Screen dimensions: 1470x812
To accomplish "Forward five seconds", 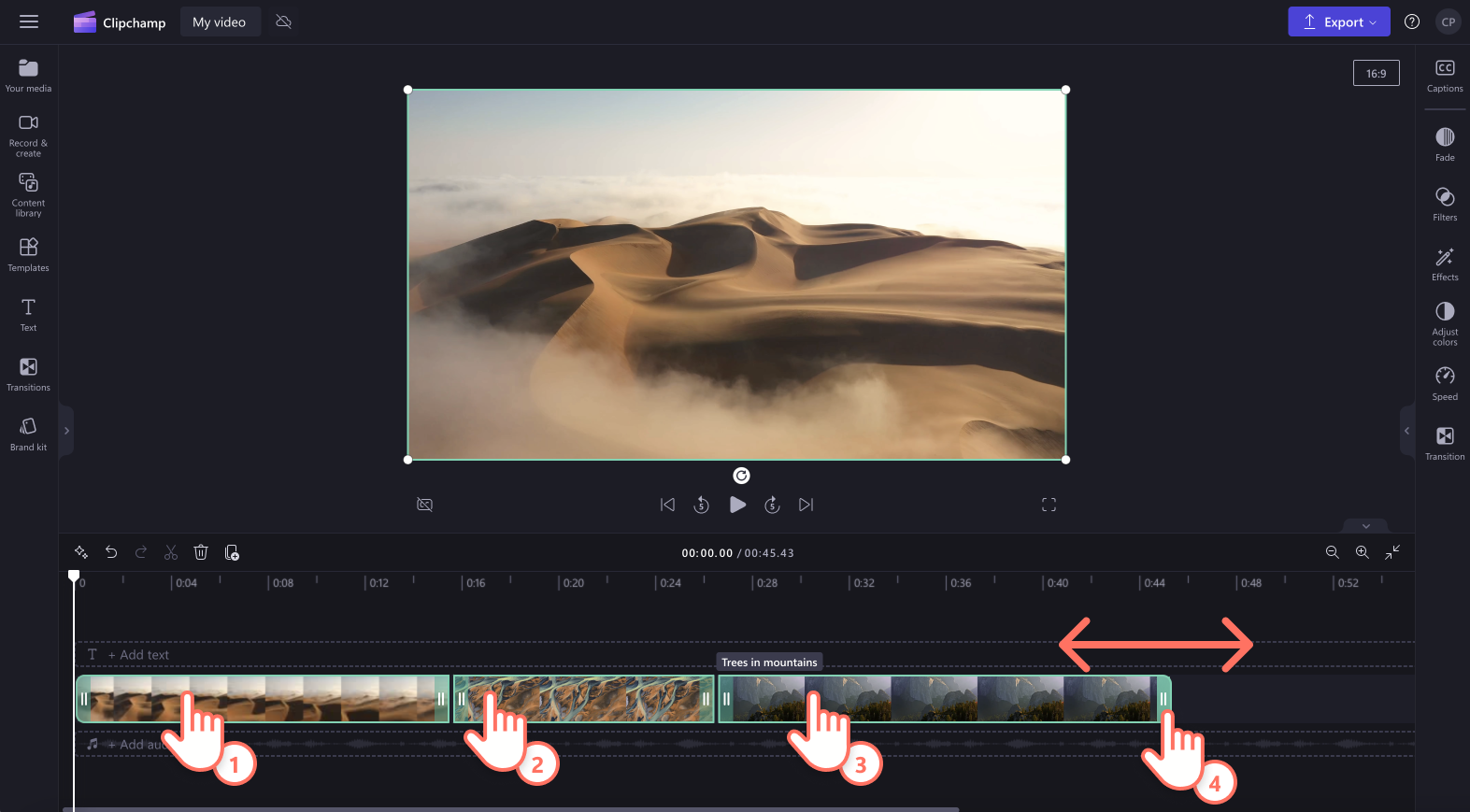I will click(x=772, y=505).
